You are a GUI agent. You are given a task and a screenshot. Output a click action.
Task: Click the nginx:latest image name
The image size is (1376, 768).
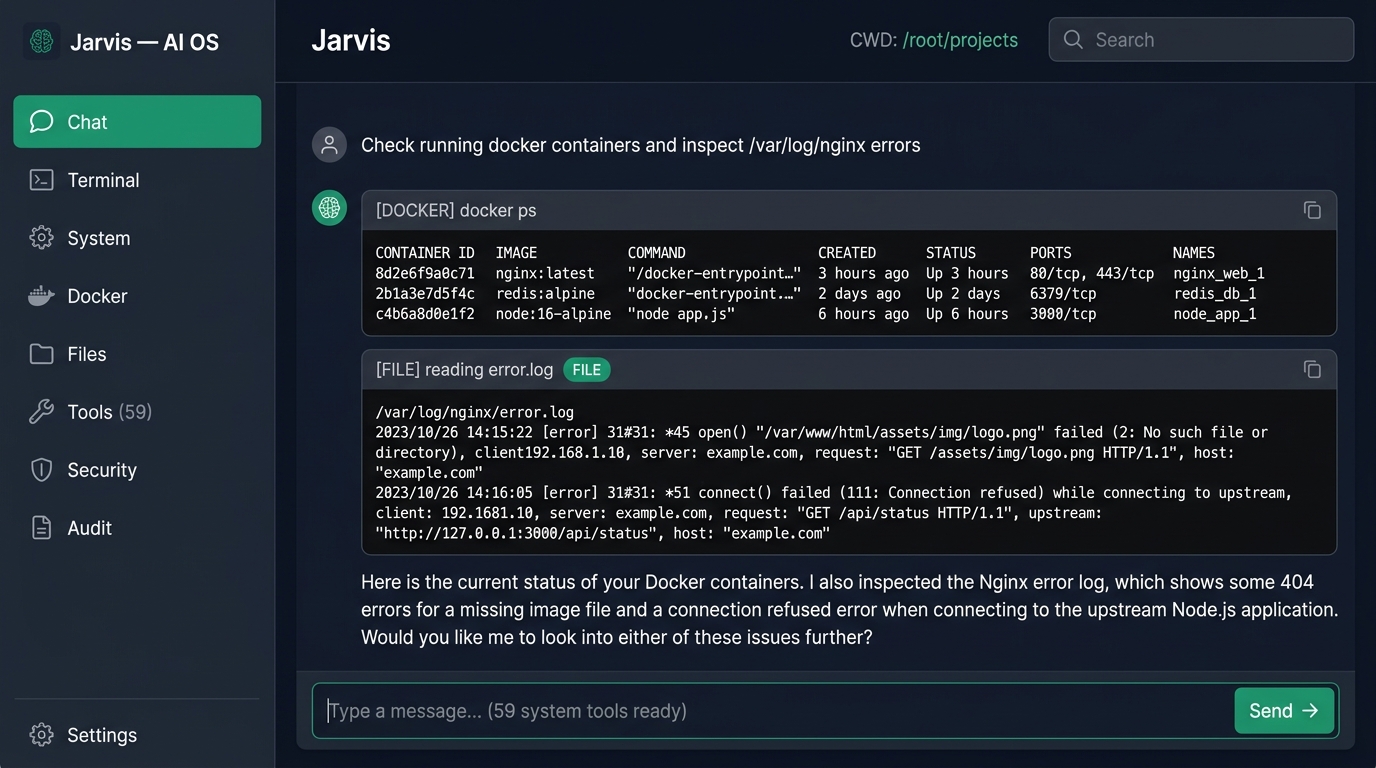tap(545, 273)
